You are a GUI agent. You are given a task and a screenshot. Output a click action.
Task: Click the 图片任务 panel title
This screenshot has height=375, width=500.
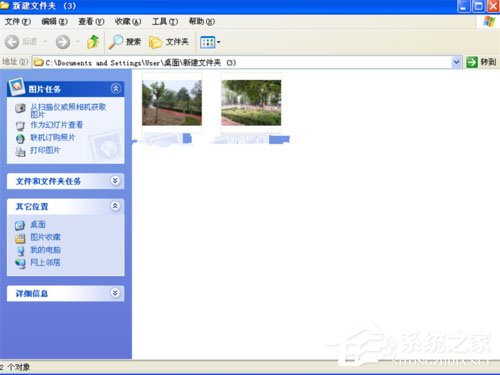coord(44,89)
